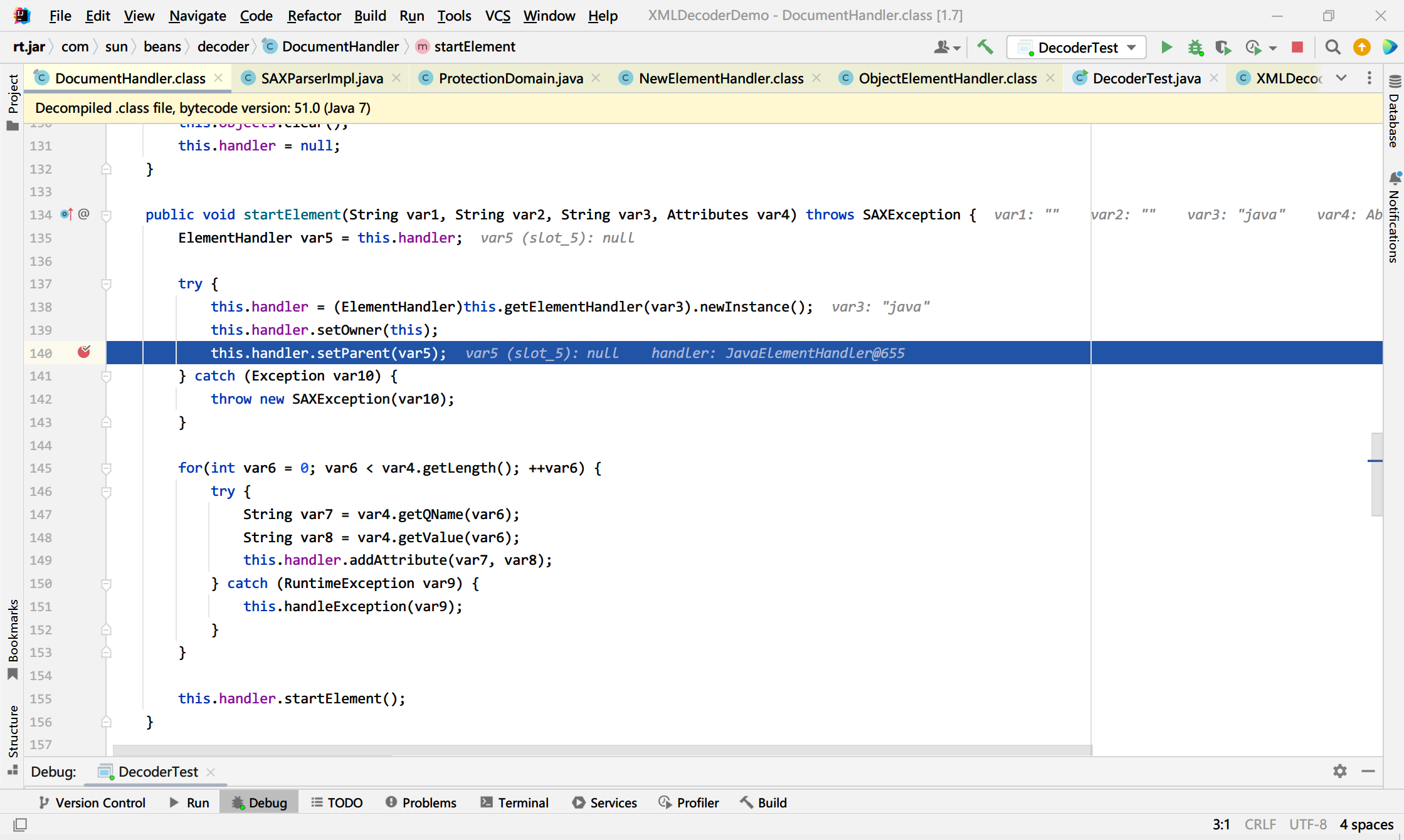Viewport: 1404px width, 840px height.
Task: Open the Services tool window
Action: [604, 802]
